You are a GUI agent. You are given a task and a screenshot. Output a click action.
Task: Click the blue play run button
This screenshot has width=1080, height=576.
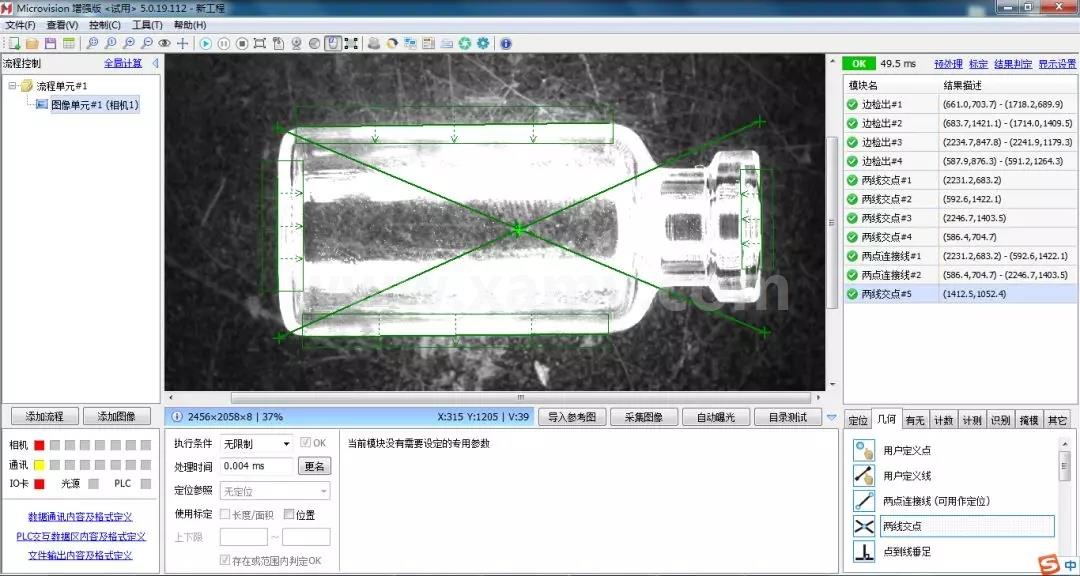click(205, 43)
